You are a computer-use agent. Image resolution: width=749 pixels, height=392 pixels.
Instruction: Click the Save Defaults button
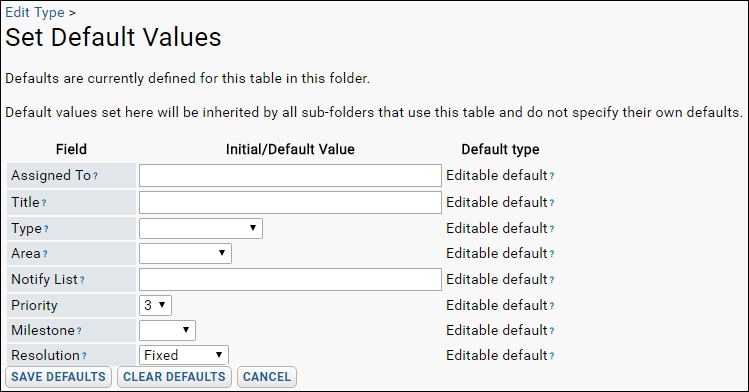point(58,377)
